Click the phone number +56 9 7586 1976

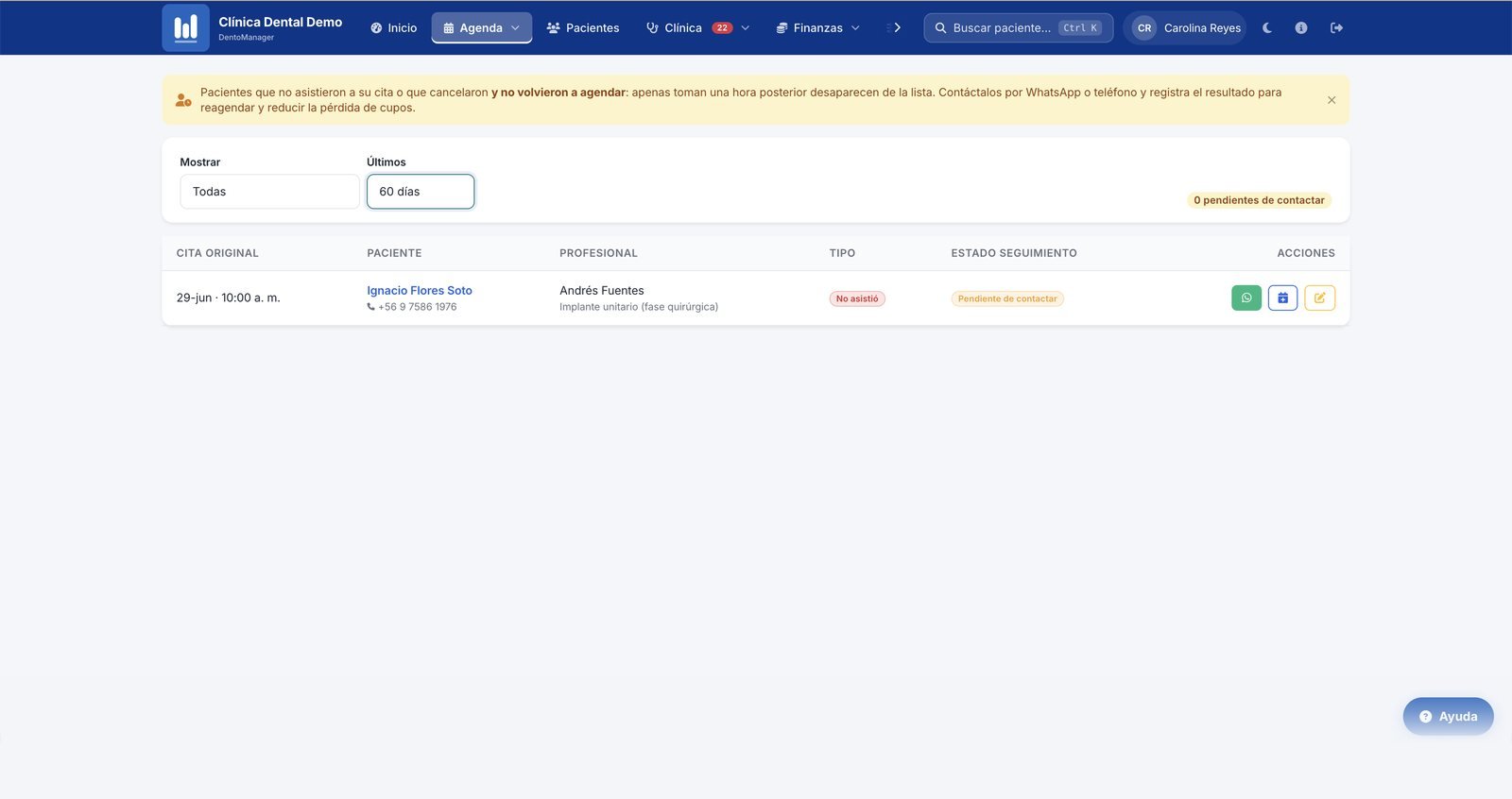point(417,307)
